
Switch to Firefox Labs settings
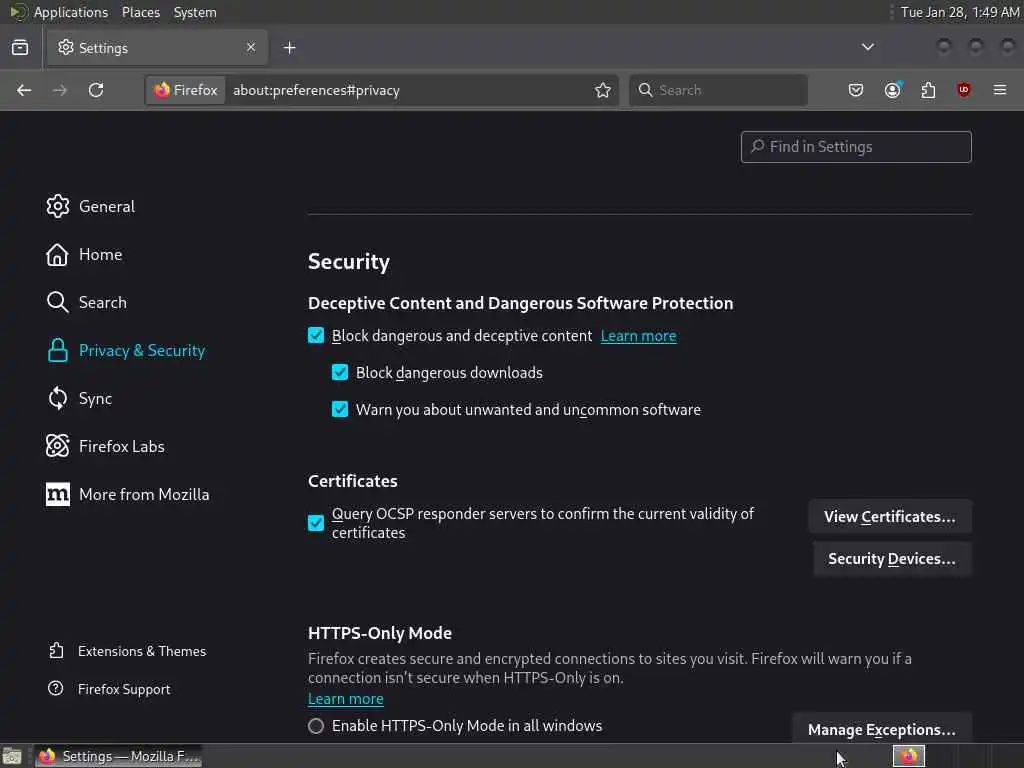pos(121,446)
